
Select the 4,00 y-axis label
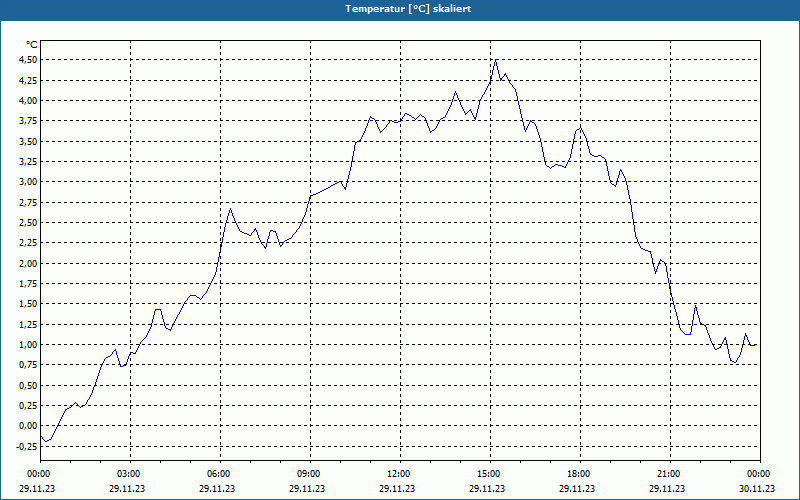click(29, 101)
